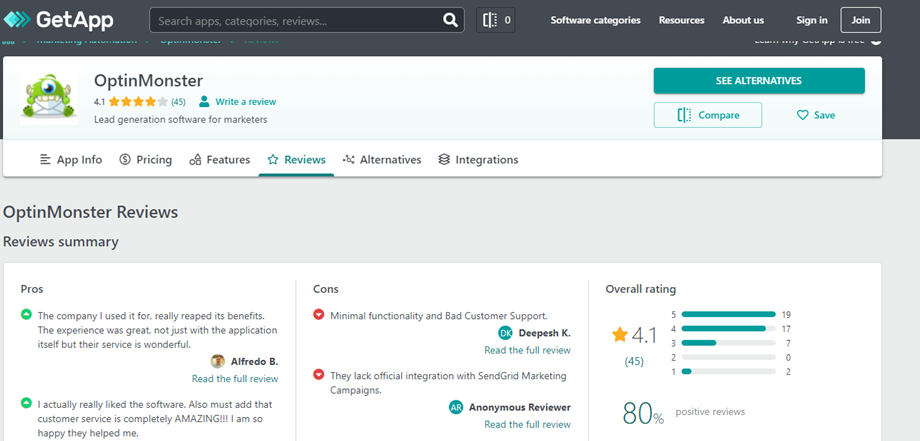
Task: Click the (45) reviews count in header
Action: [178, 101]
